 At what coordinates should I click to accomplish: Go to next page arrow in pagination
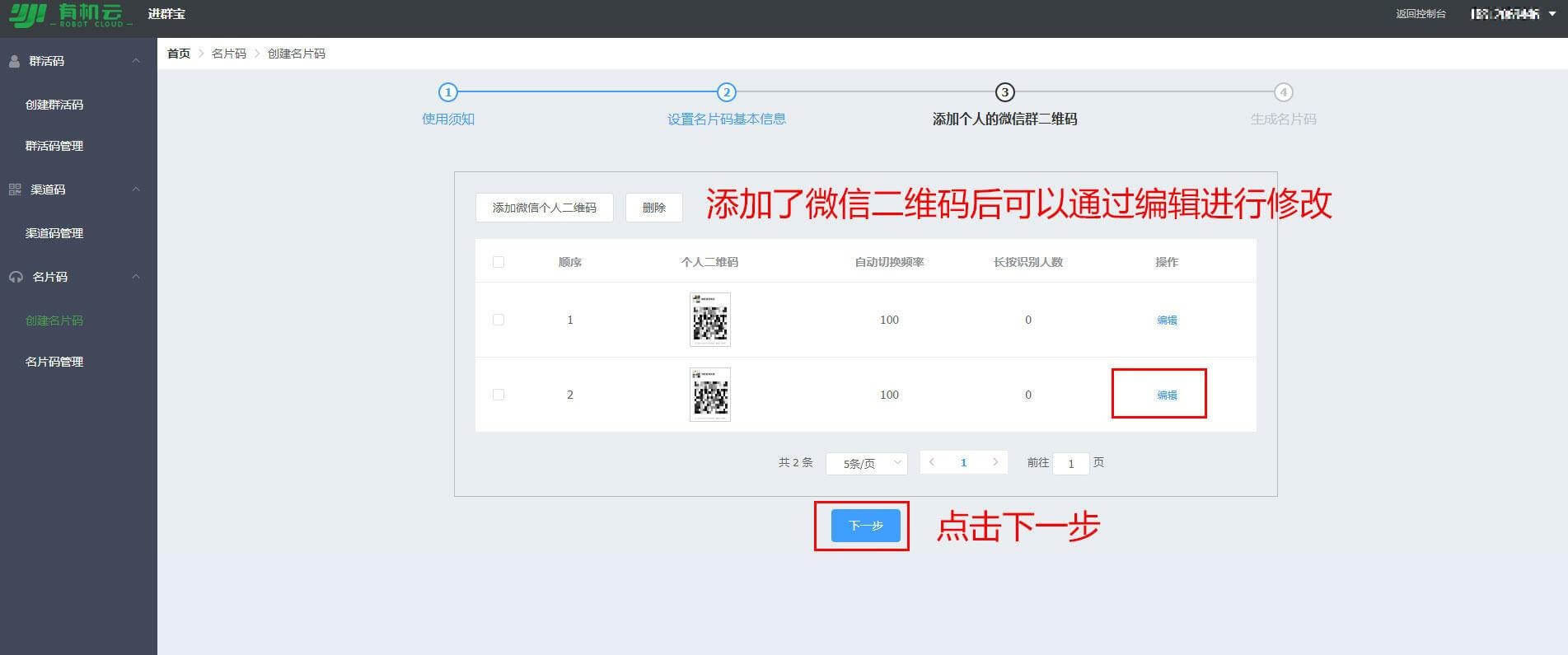[x=995, y=462]
